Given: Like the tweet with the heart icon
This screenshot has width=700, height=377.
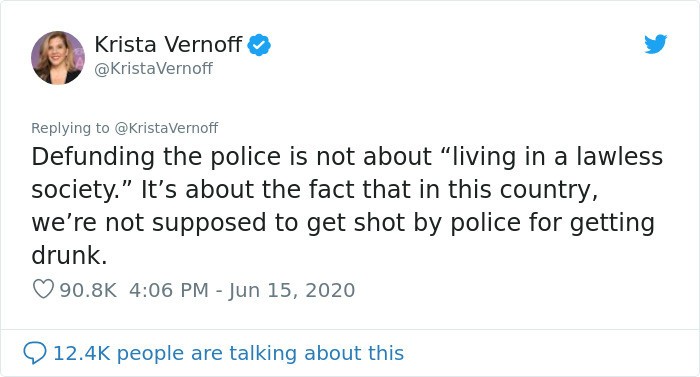Looking at the screenshot, I should (x=43, y=289).
